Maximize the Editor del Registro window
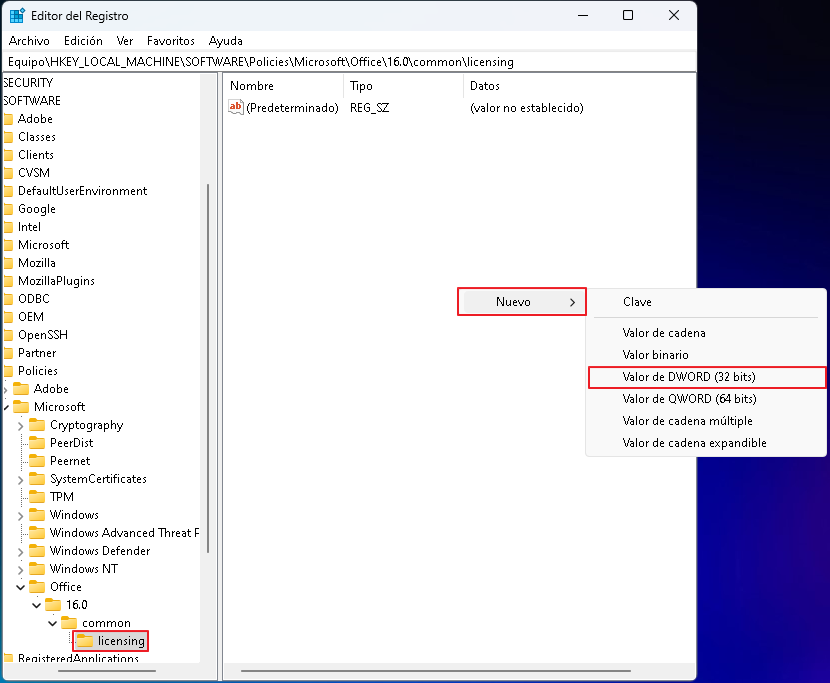830x683 pixels. (x=628, y=15)
